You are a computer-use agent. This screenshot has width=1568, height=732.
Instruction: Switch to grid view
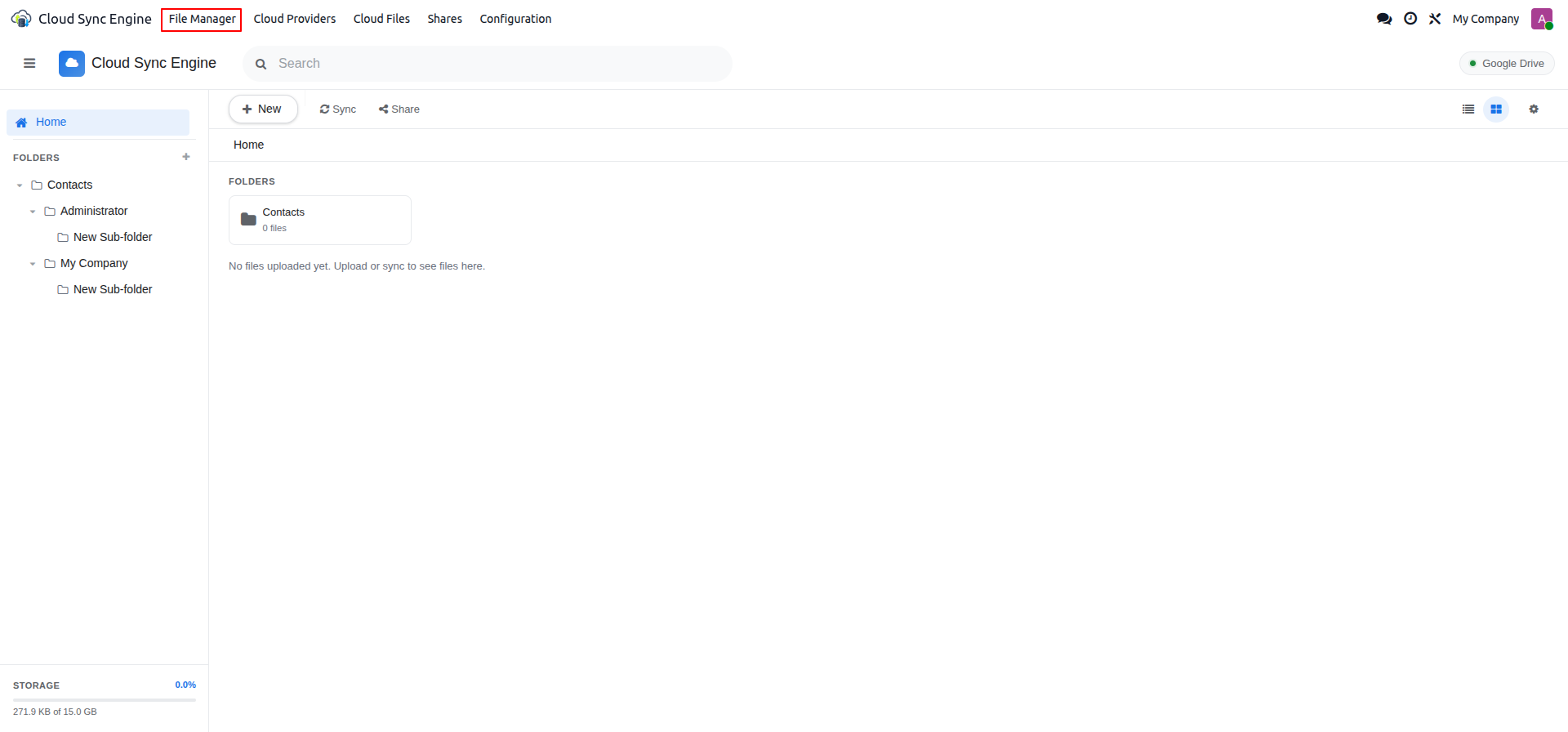point(1496,109)
